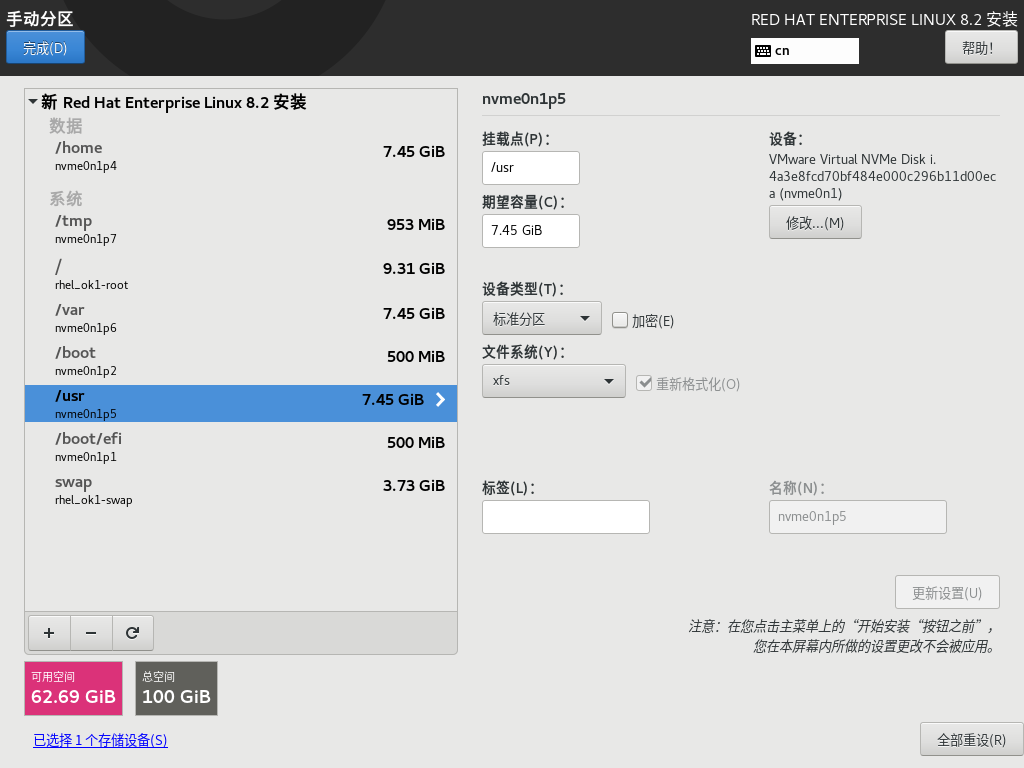Select the /boot/efi nvme0n1p1 partition row
This screenshot has height=768, width=1024.
241,447
